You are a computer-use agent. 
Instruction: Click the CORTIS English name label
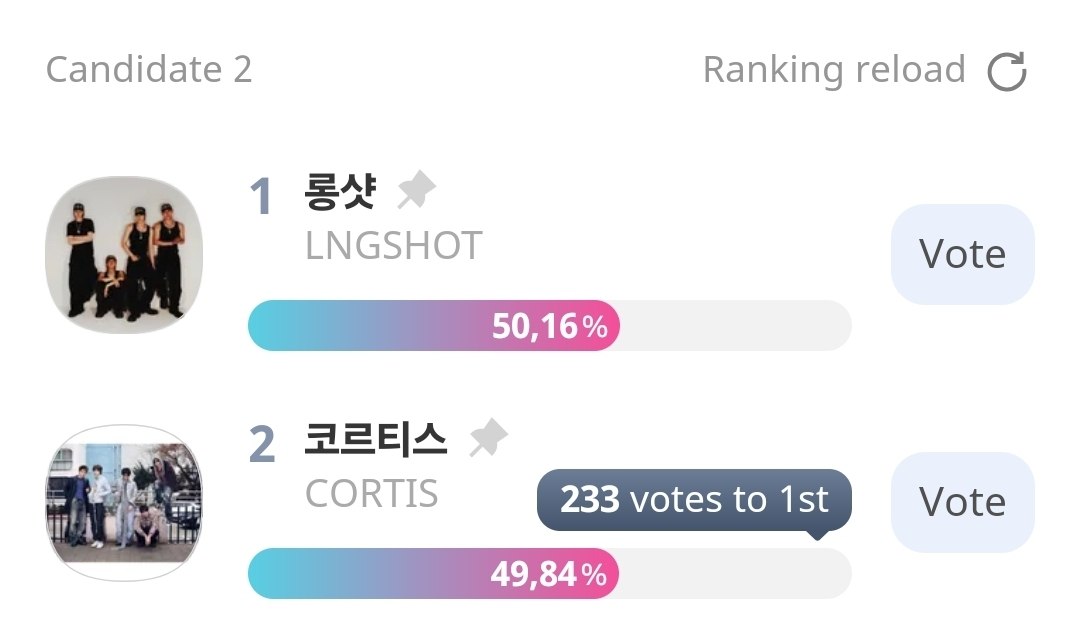pyautogui.click(x=371, y=494)
